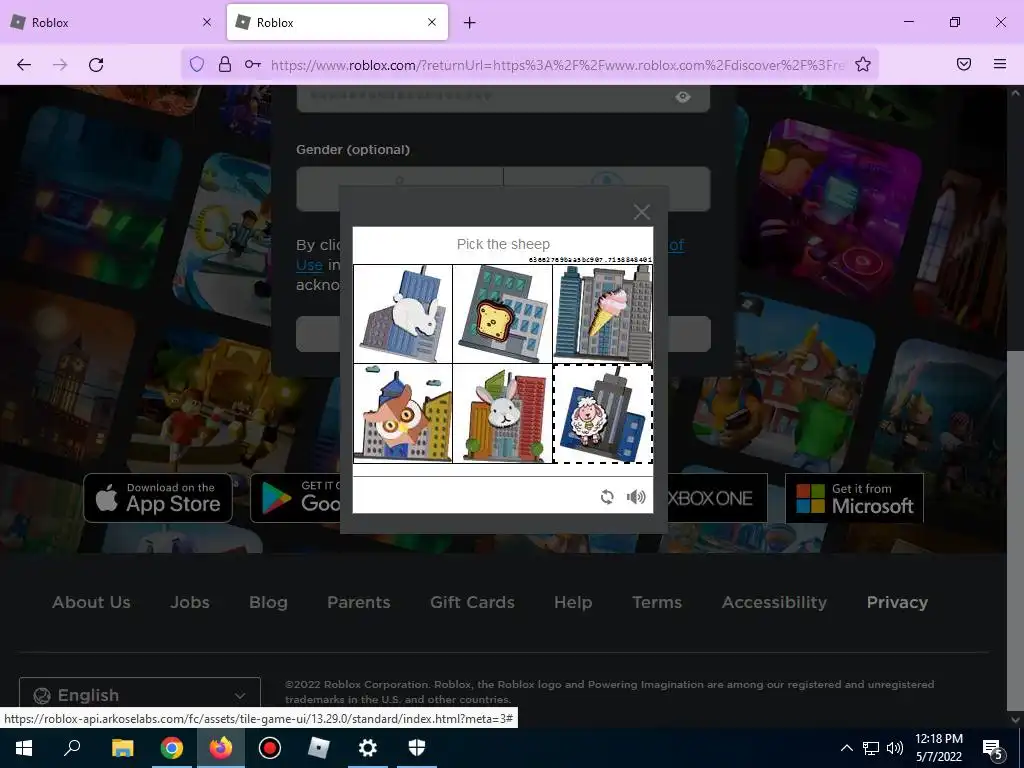This screenshot has height=768, width=1024.
Task: Click the blue Use link in the agreement text
Action: [310, 265]
